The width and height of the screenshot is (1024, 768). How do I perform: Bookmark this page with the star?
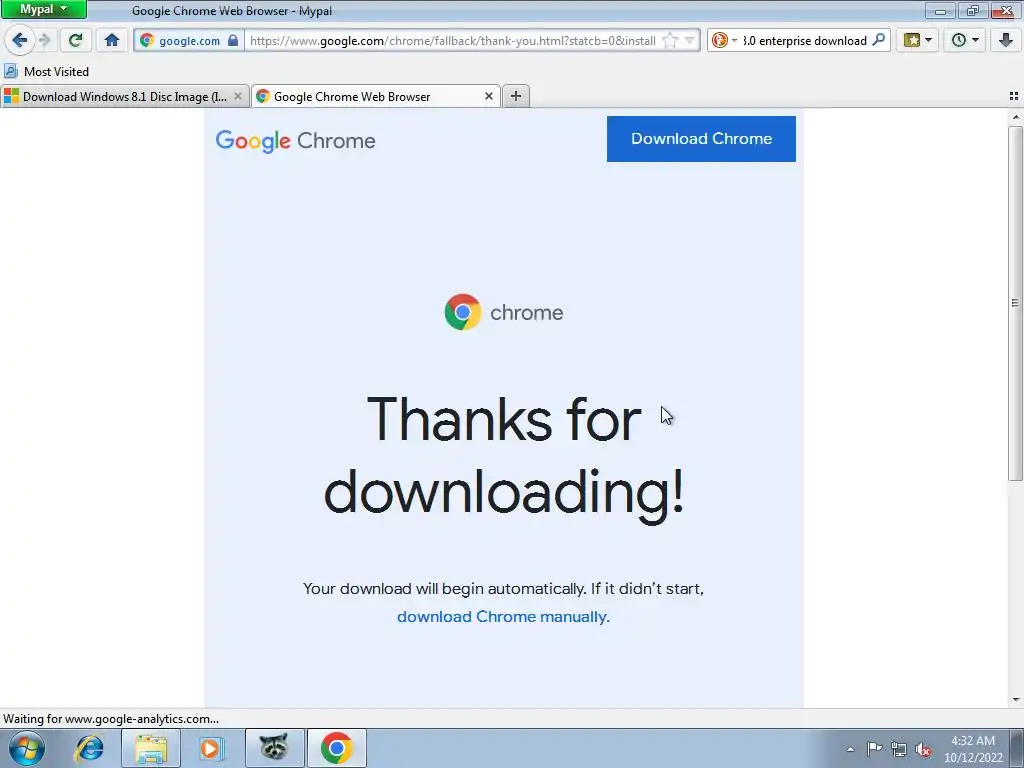(670, 40)
